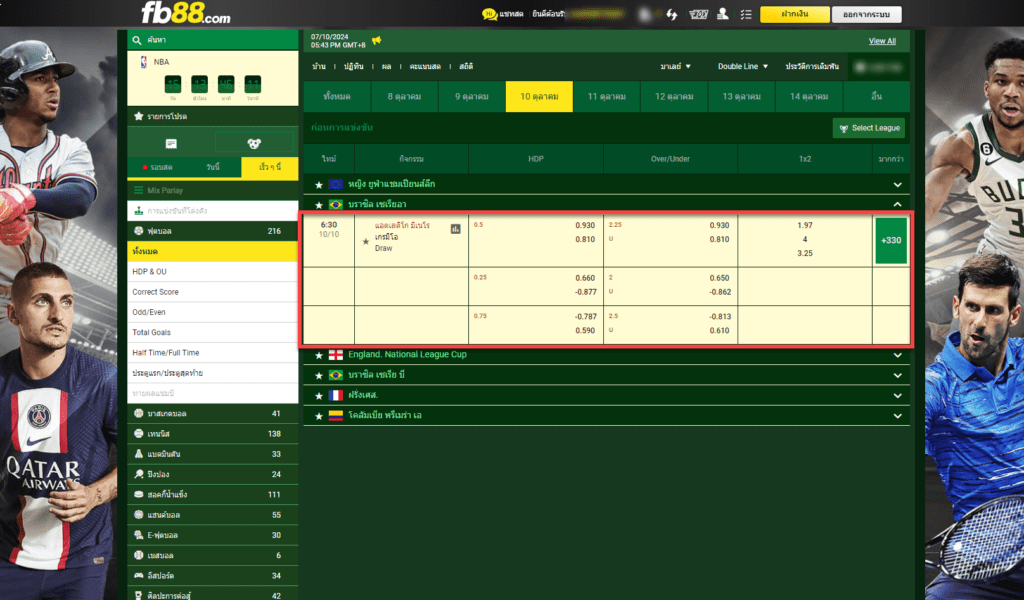1024x600 pixels.
Task: Open the Double Line dropdown
Action: (x=743, y=67)
